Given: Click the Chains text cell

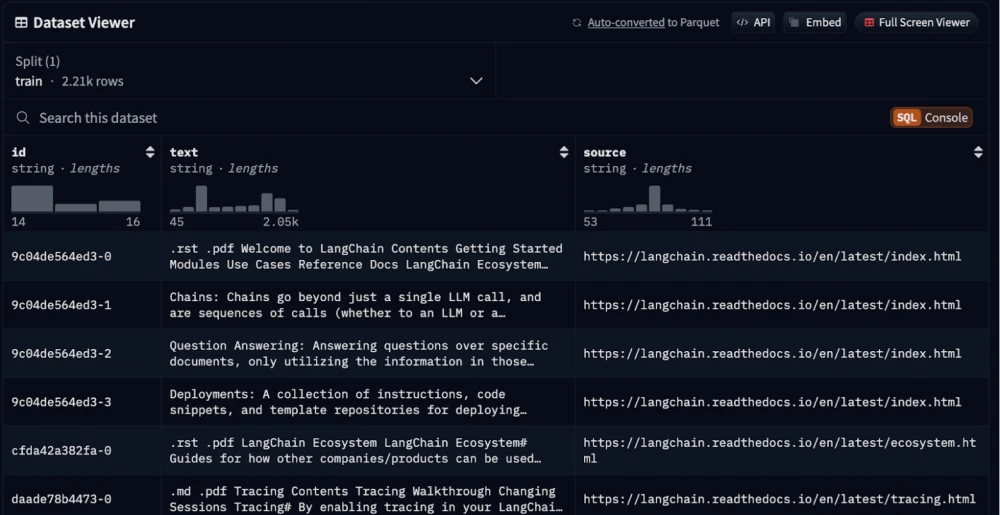Looking at the screenshot, I should [356, 305].
